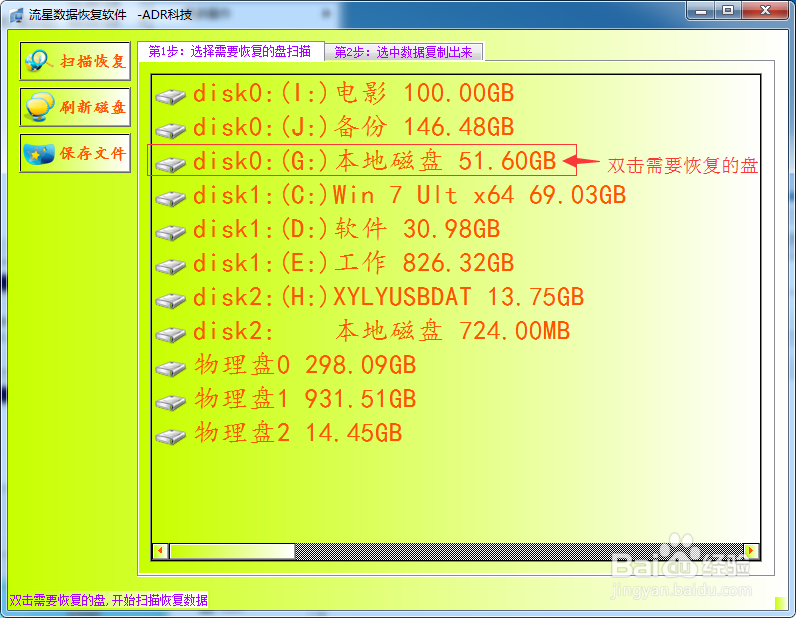This screenshot has height=618, width=796.
Task: Select row disk1:(D:) 软件 30.98GB
Action: (328, 230)
